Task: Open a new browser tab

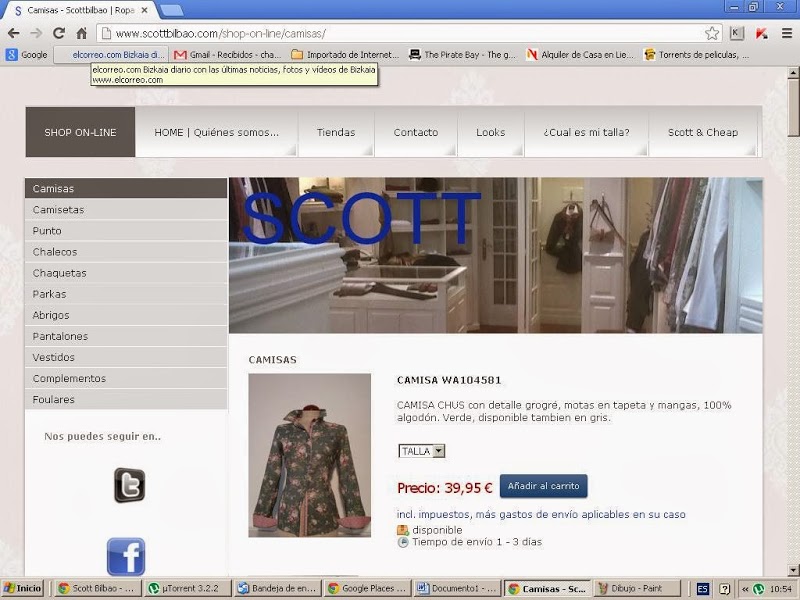Action: point(171,10)
